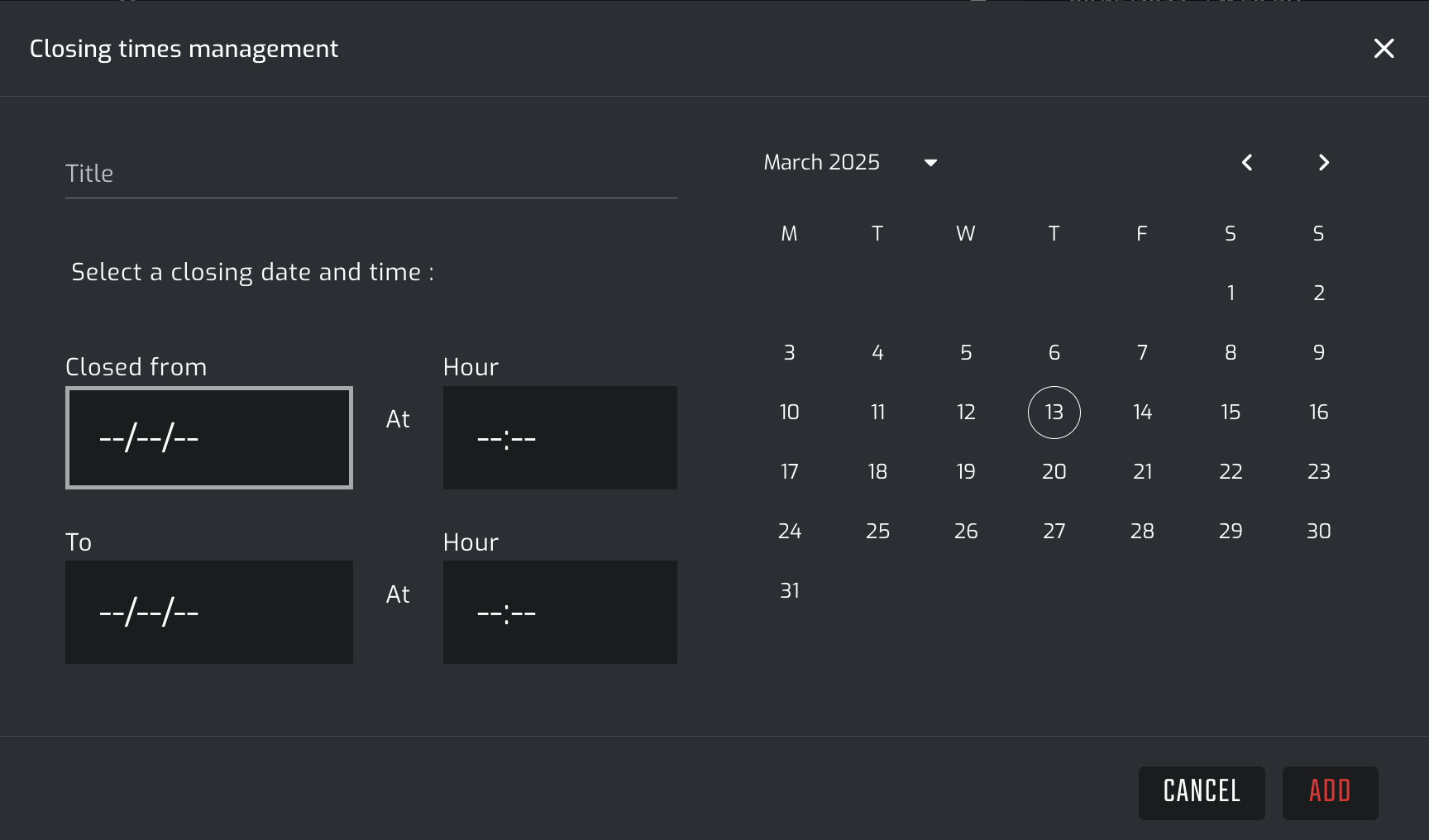Go to next month in calendar
The width and height of the screenshot is (1429, 840).
click(x=1323, y=163)
